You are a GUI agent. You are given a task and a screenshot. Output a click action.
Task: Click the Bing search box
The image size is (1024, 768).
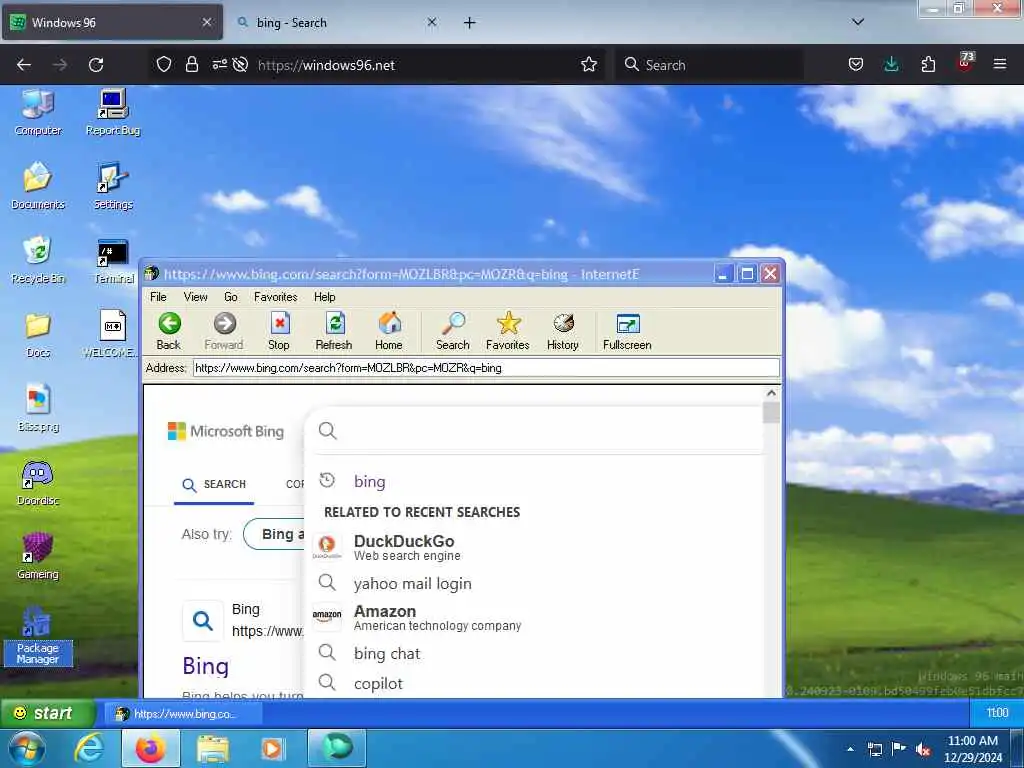(x=536, y=430)
